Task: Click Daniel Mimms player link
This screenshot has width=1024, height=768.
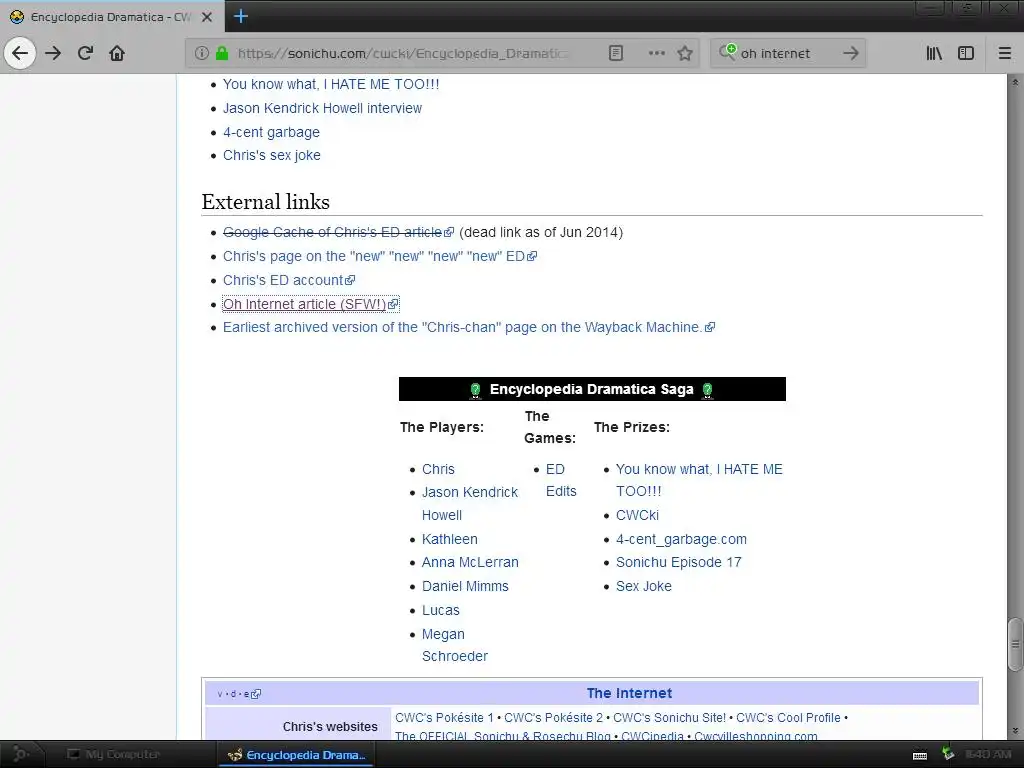Action: (465, 586)
